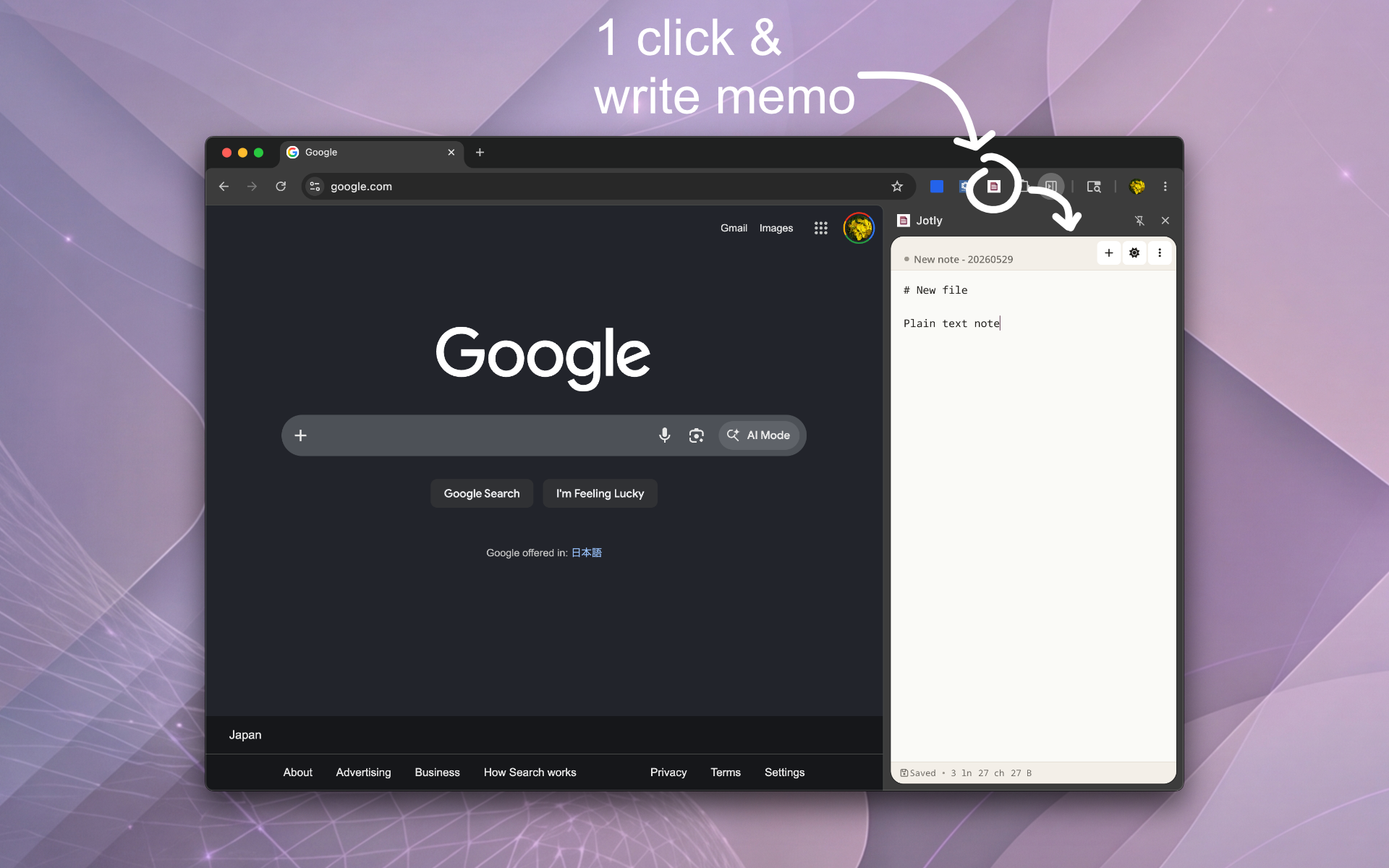
Task: Create a new note with the plus button in Jotly
Action: coord(1108,253)
